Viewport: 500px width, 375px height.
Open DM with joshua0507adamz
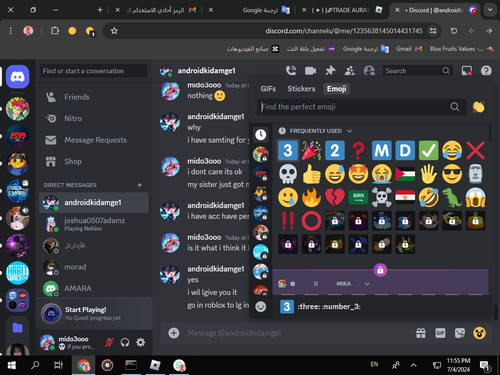coord(93,224)
